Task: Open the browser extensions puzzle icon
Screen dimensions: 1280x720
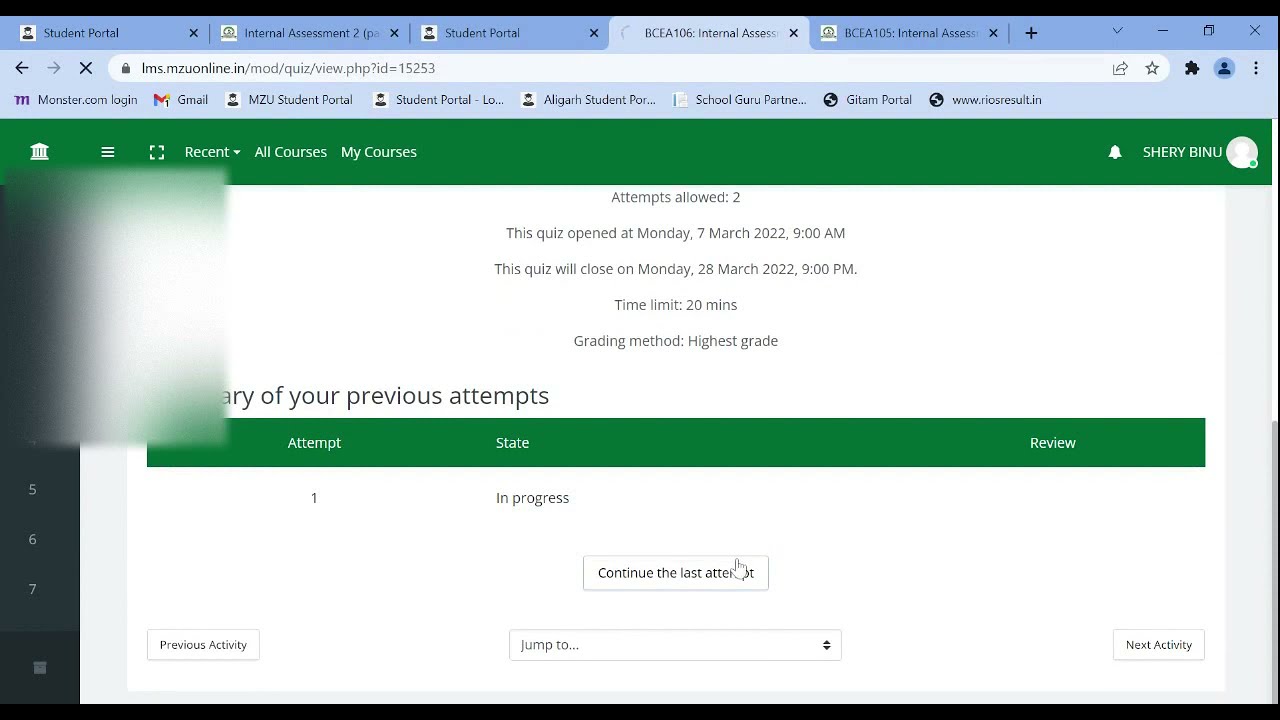Action: pos(1192,68)
